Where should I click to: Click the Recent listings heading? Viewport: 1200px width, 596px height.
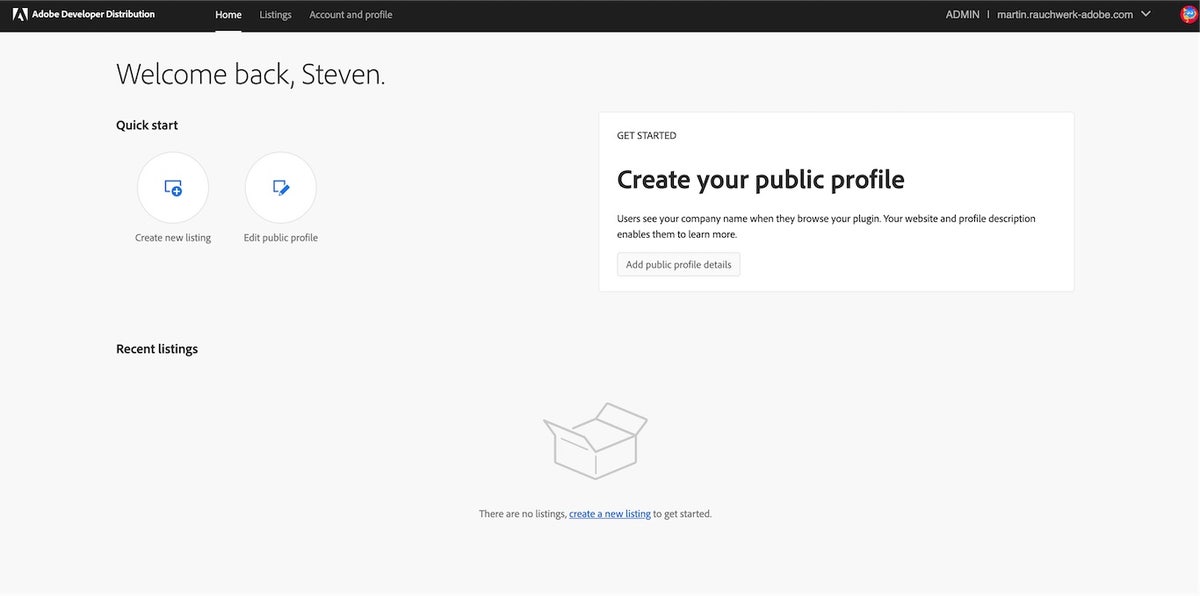pyautogui.click(x=157, y=349)
